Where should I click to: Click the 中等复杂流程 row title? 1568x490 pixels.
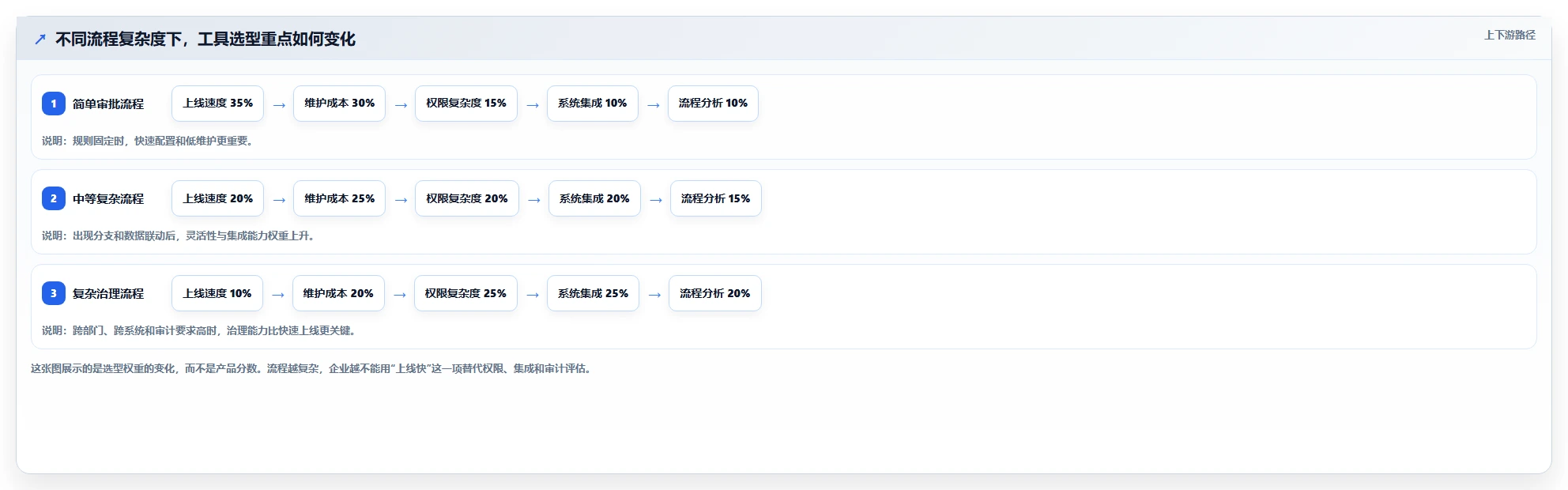coord(108,198)
